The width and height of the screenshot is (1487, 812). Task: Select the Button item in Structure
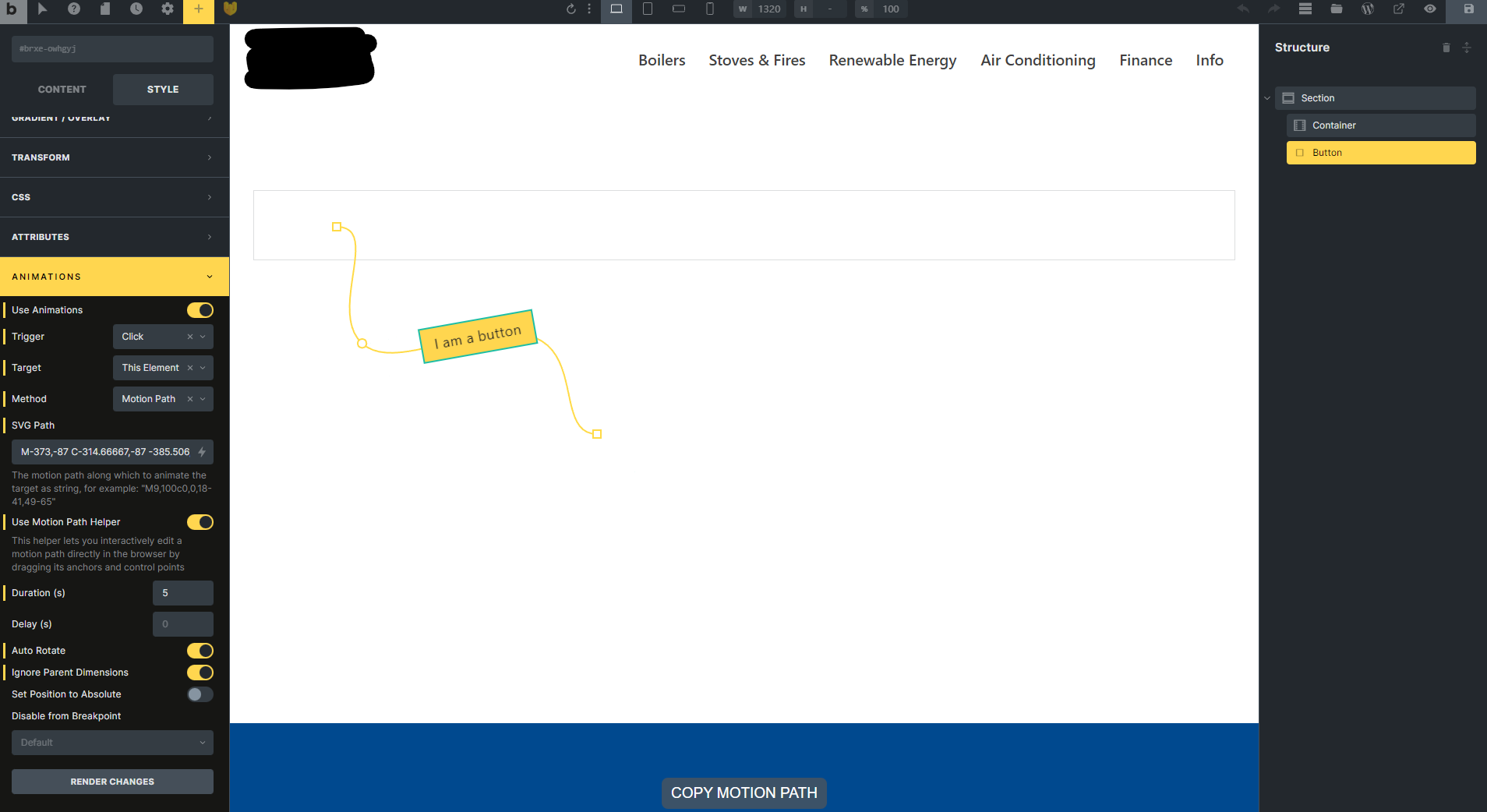(x=1381, y=153)
